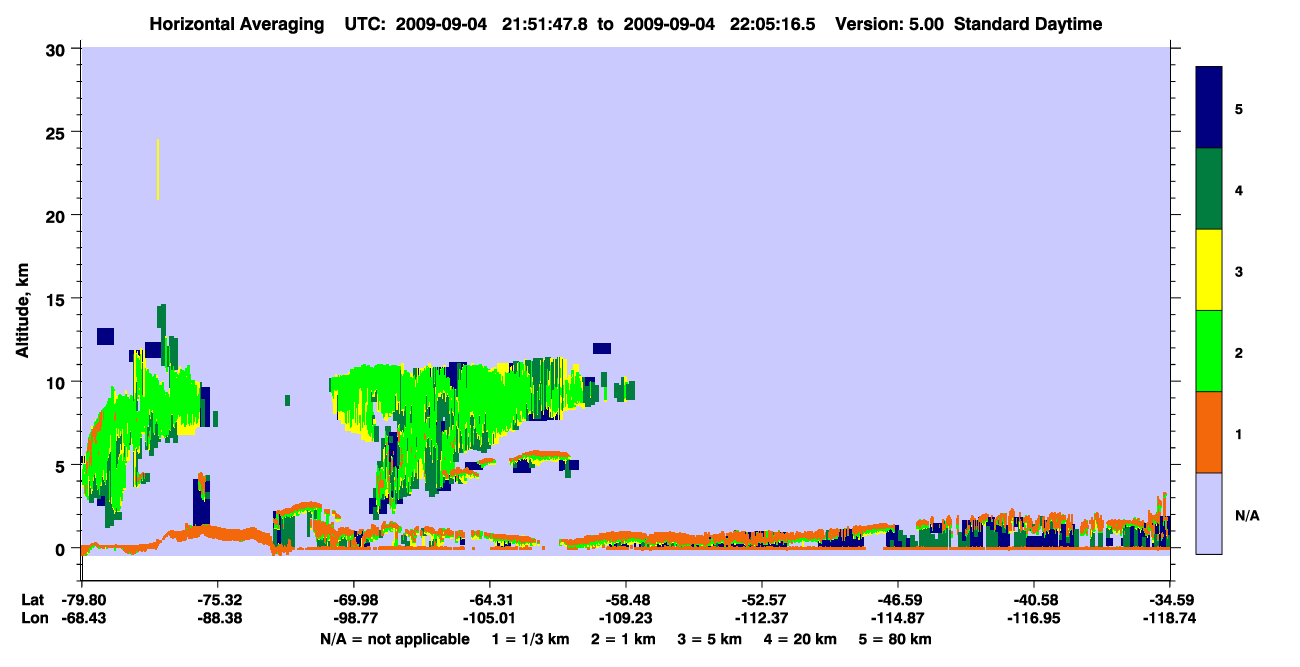Click longitude value -114.87

[897, 618]
